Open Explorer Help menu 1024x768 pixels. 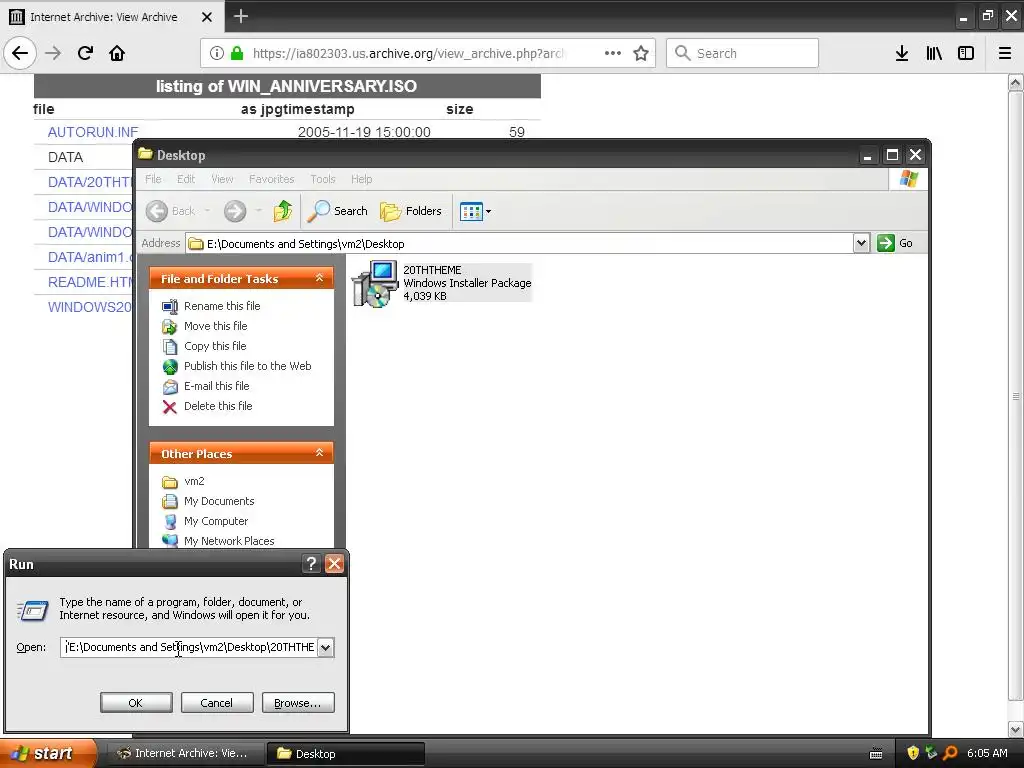coord(361,179)
